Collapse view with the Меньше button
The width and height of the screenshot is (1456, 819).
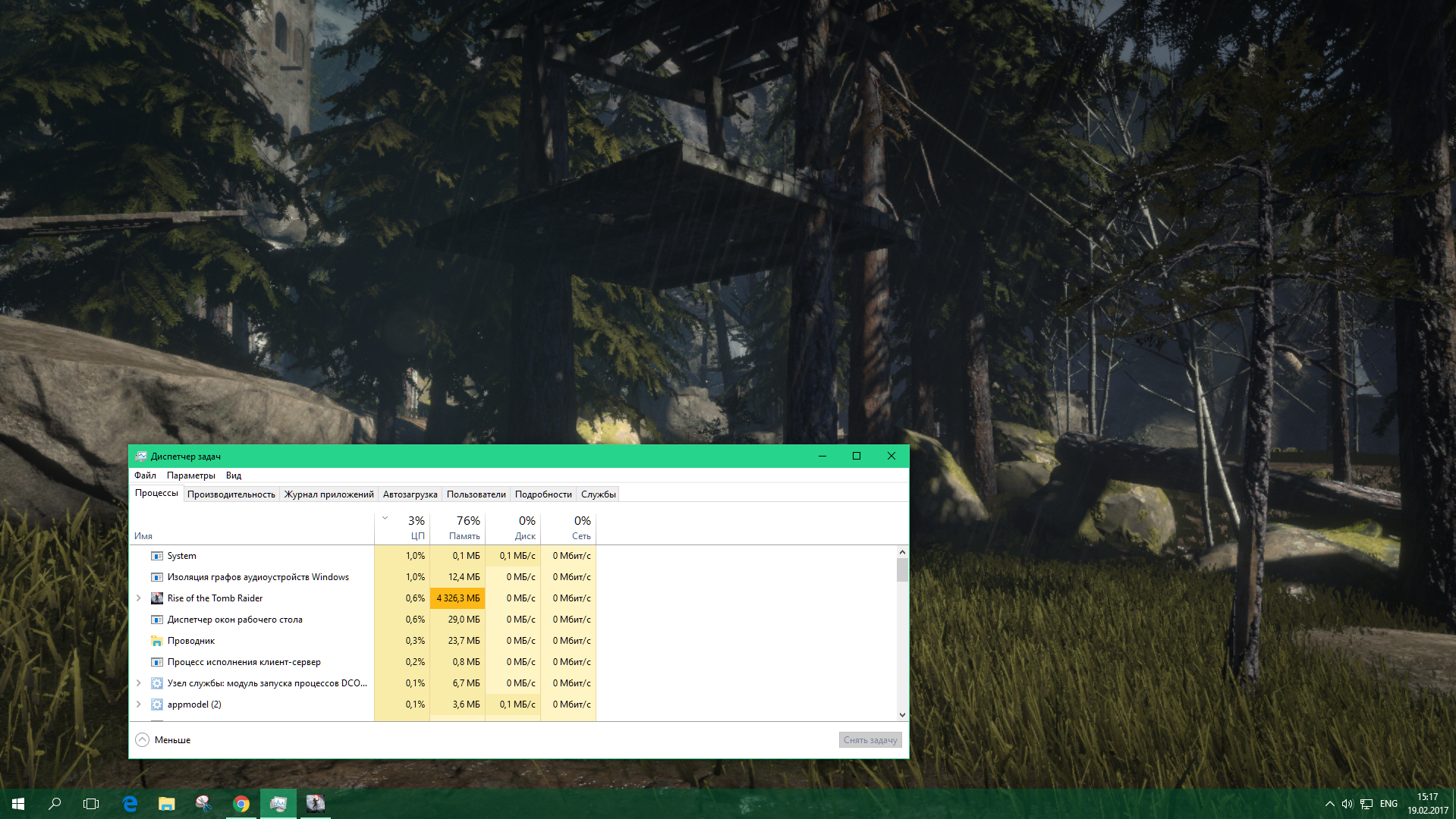point(163,739)
